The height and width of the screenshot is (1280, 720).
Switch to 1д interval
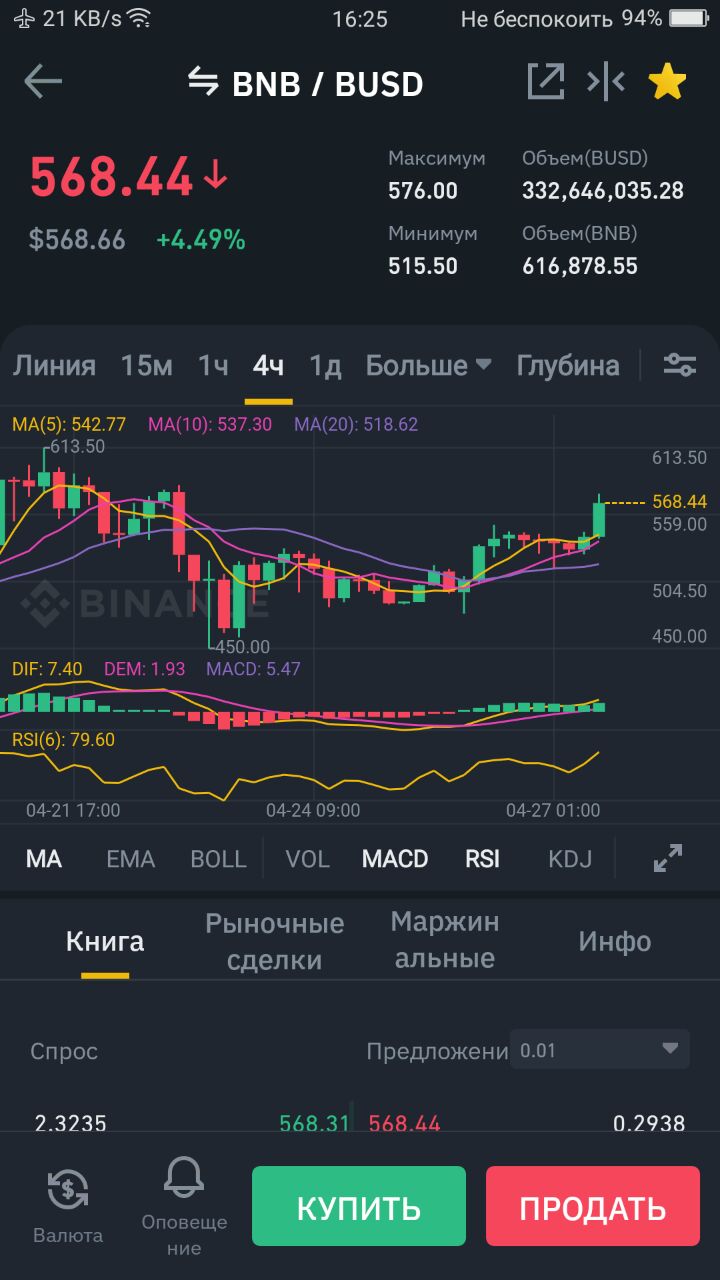point(325,365)
